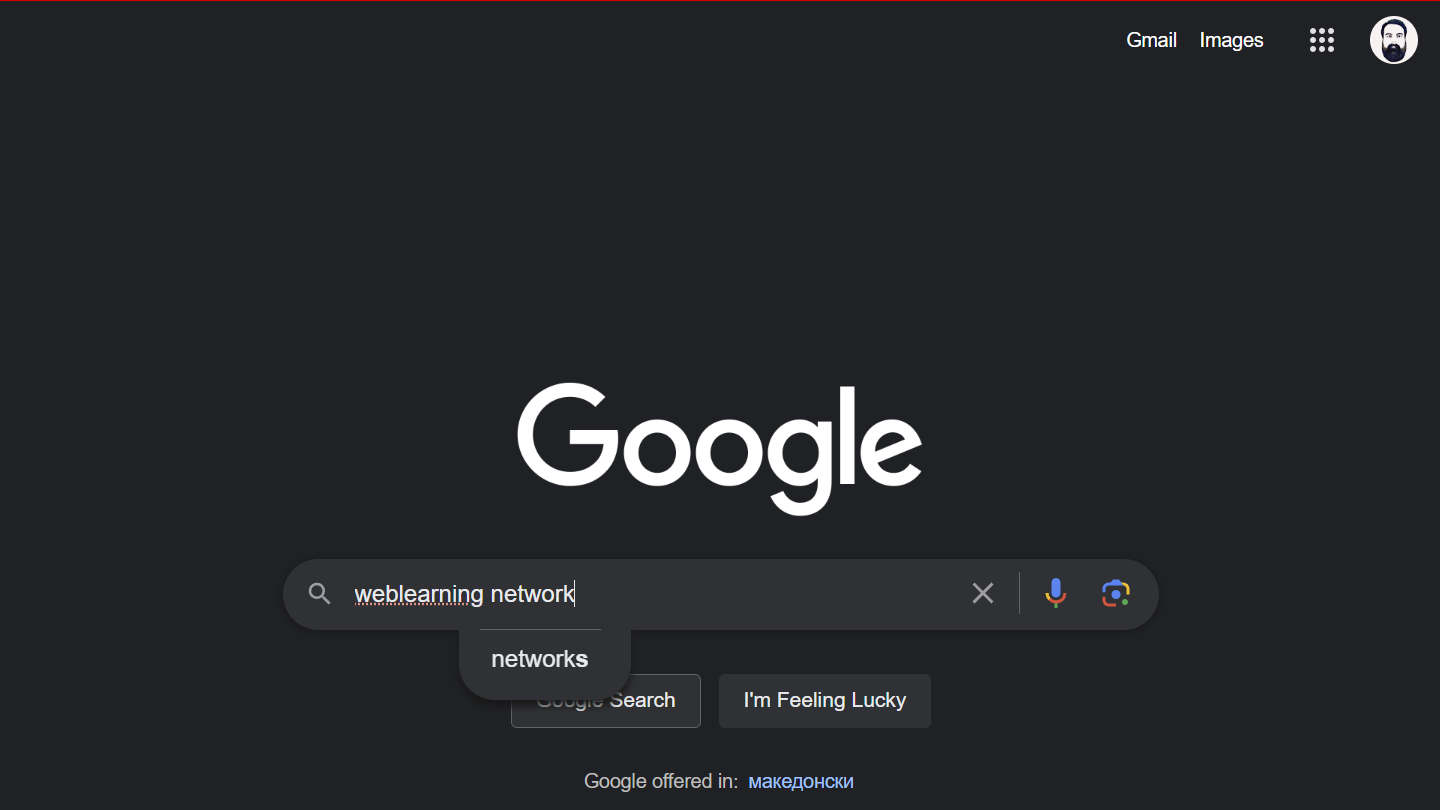Viewport: 1440px width, 810px height.
Task: Click the "Google offered in:" text
Action: coord(661,781)
